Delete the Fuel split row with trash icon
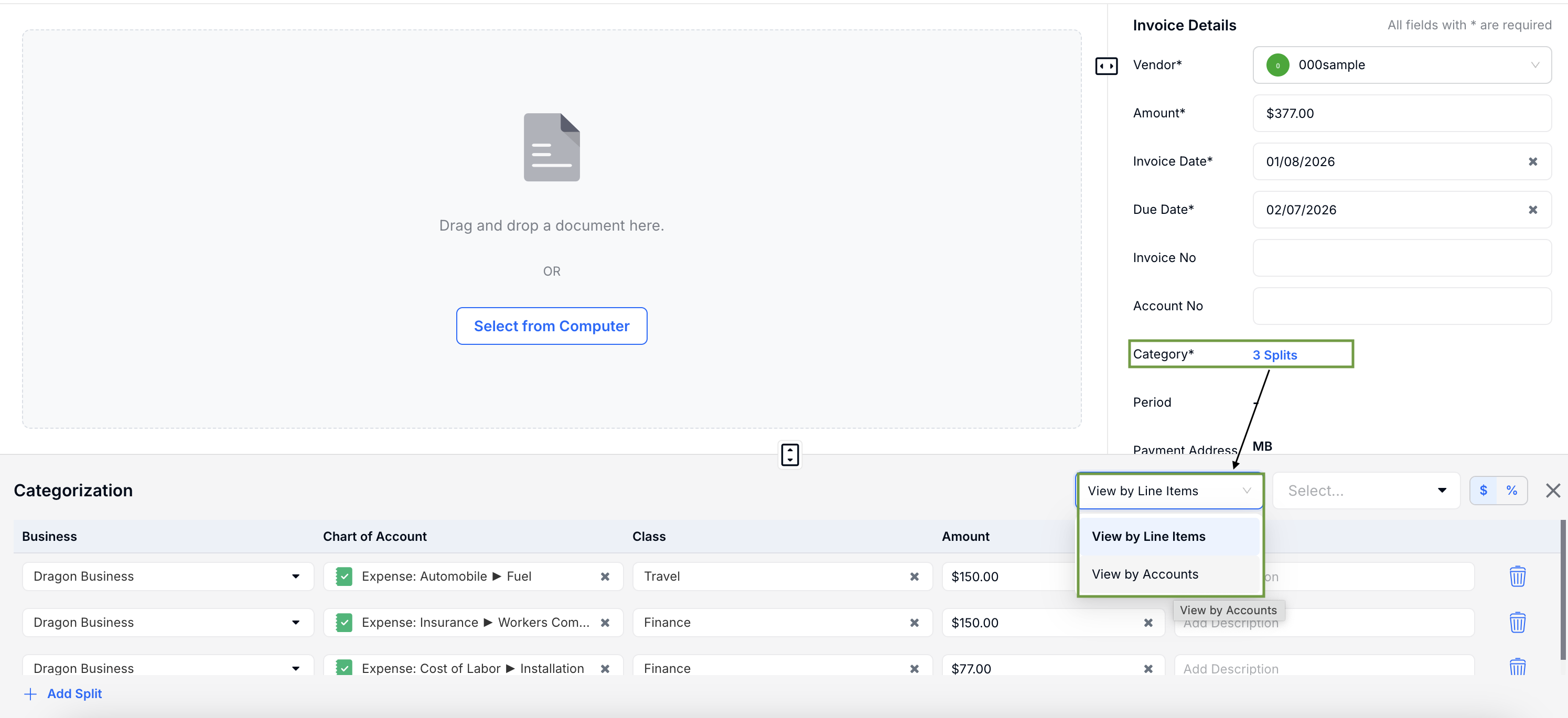Screen dimensions: 1568x718 1517,576
